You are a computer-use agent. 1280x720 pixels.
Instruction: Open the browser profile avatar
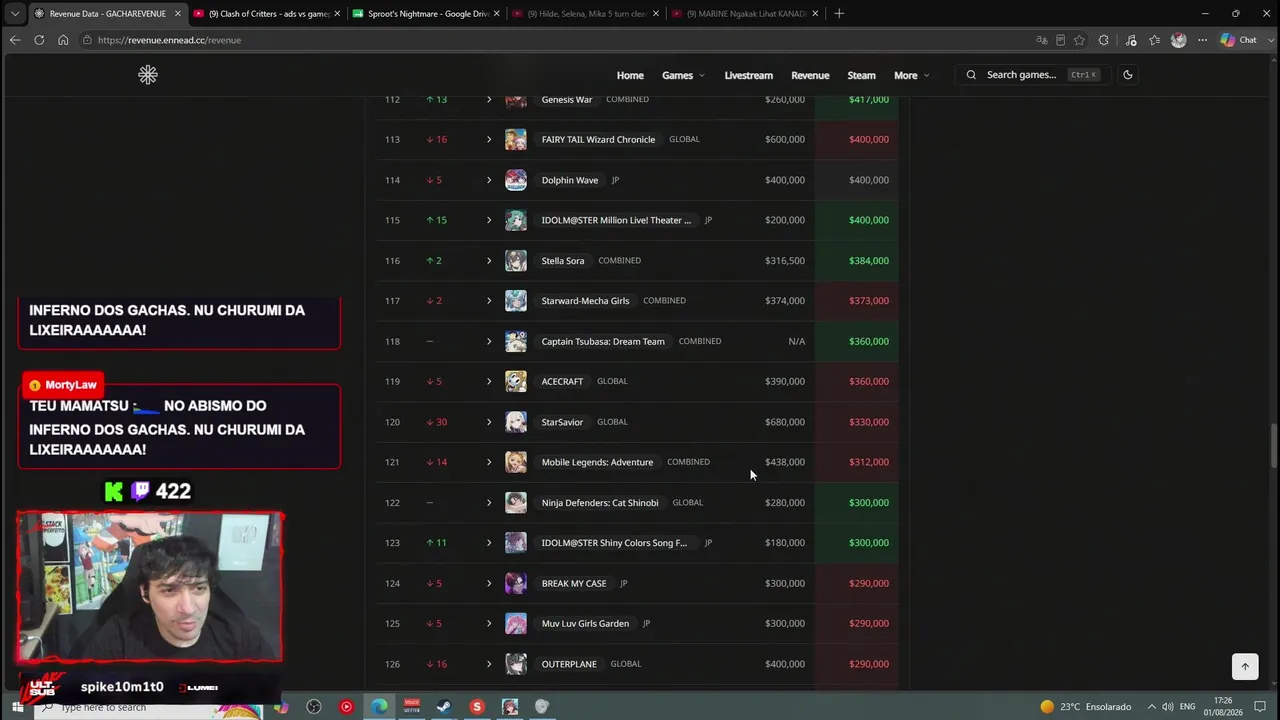(x=1178, y=40)
